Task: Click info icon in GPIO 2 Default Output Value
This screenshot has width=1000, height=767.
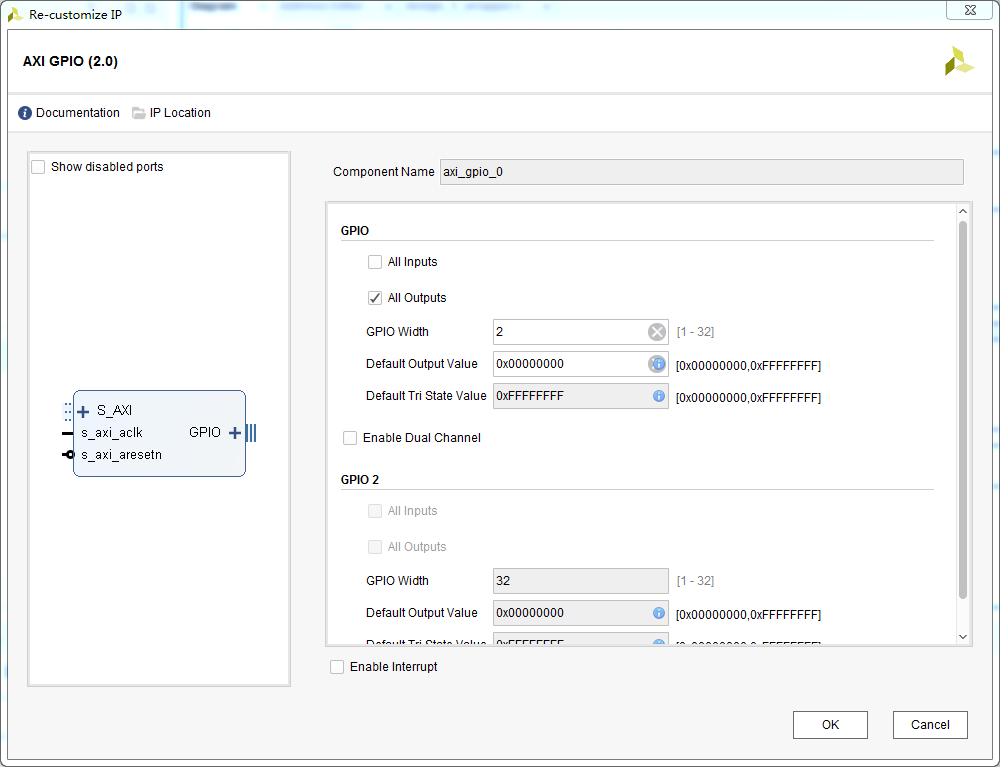Action: click(x=659, y=613)
